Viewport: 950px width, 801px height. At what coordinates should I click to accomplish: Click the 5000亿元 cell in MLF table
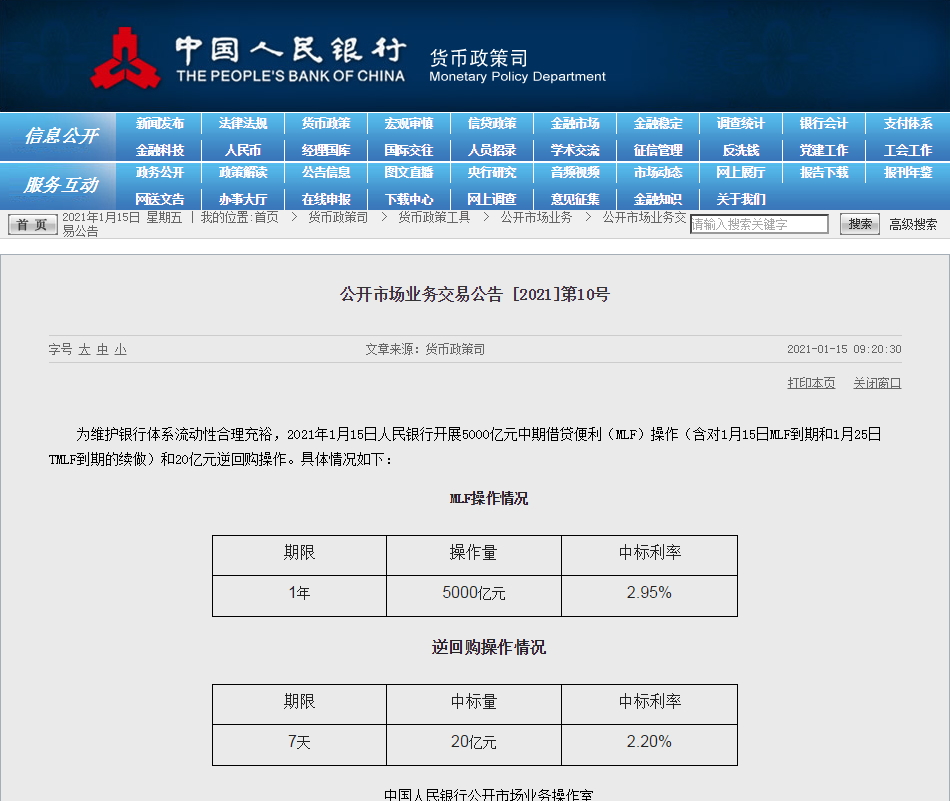474,596
